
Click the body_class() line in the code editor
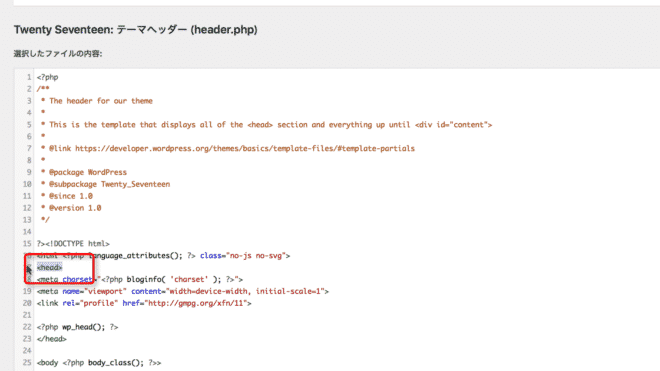tap(99, 363)
